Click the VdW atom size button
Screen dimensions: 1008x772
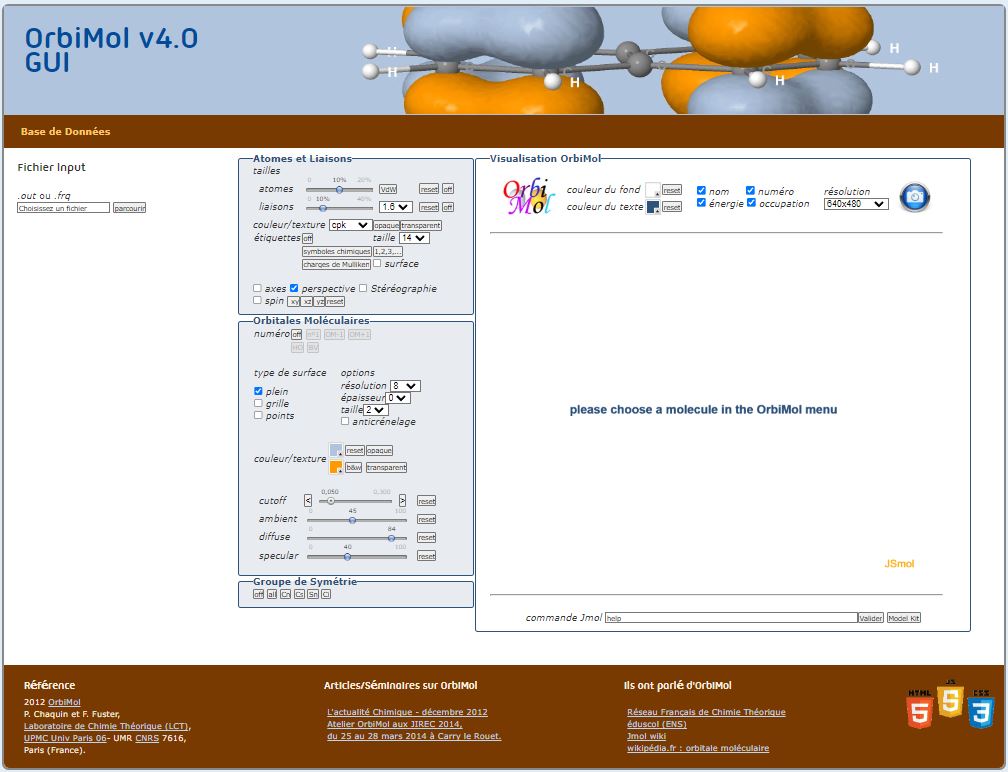(388, 189)
